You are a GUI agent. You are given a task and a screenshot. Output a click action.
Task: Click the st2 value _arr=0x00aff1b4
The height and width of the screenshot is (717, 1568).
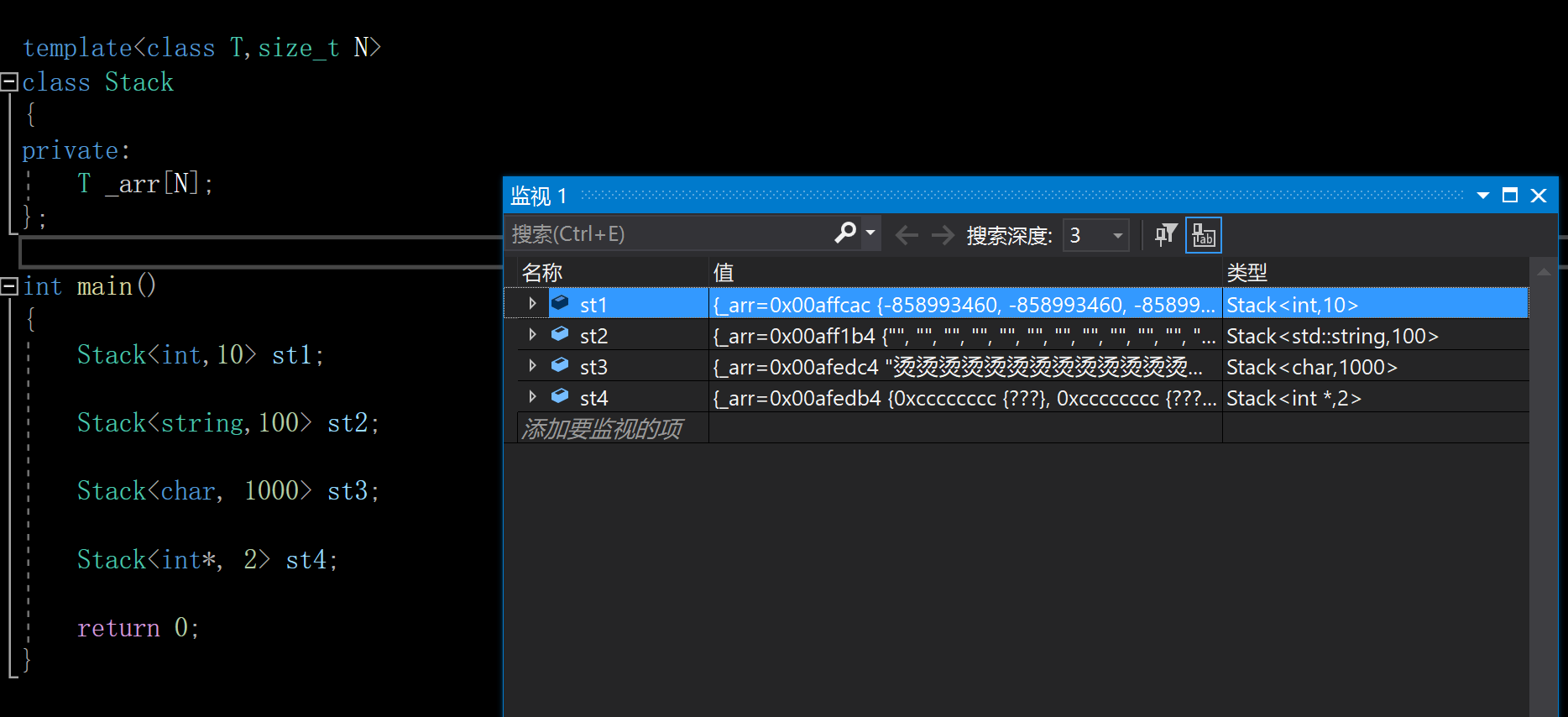(x=965, y=335)
